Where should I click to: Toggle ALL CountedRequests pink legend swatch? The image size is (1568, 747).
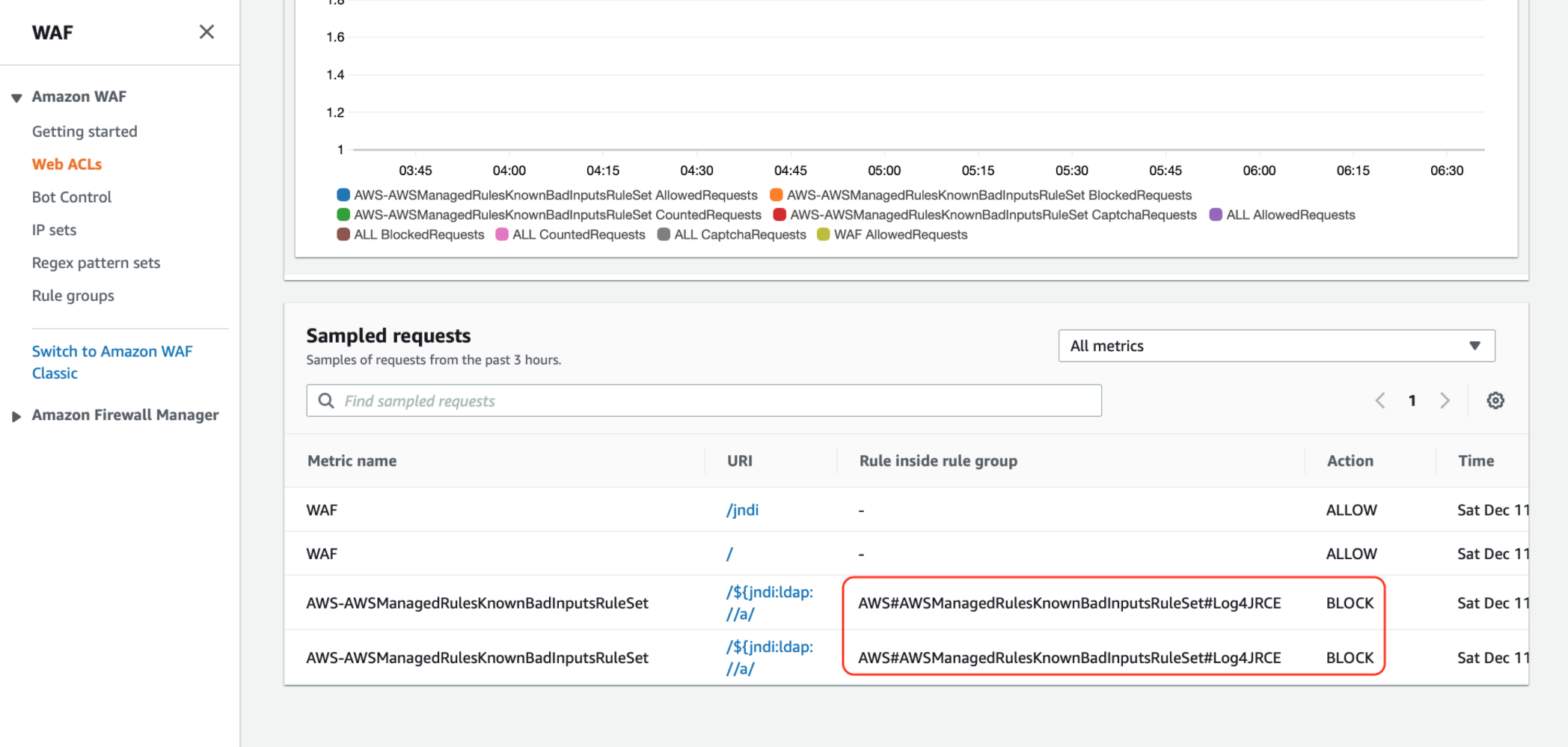point(502,234)
